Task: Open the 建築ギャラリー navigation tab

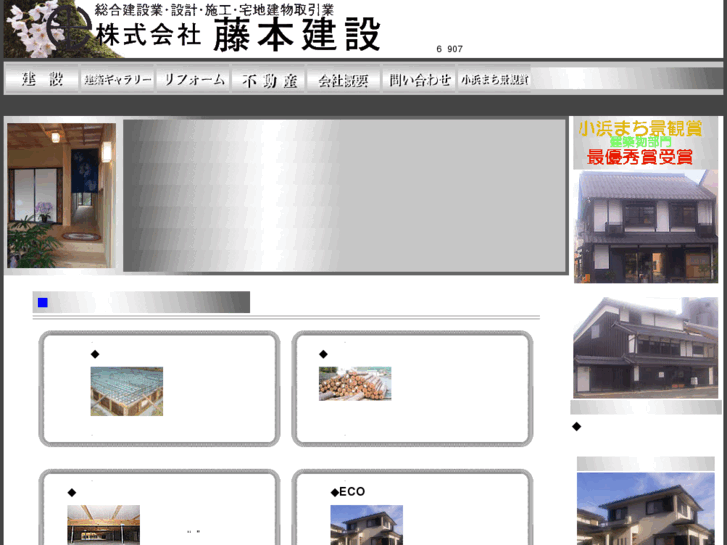Action: pyautogui.click(x=118, y=79)
